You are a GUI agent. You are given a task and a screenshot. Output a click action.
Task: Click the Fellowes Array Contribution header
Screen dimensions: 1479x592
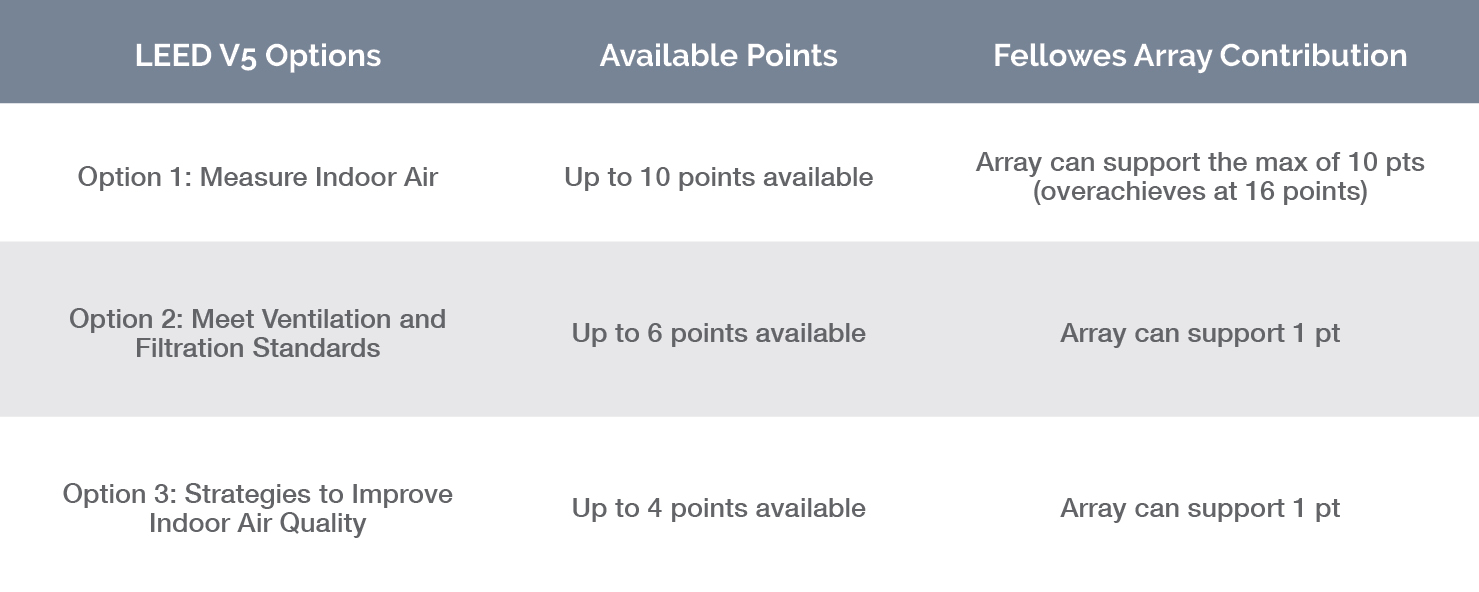[1200, 55]
